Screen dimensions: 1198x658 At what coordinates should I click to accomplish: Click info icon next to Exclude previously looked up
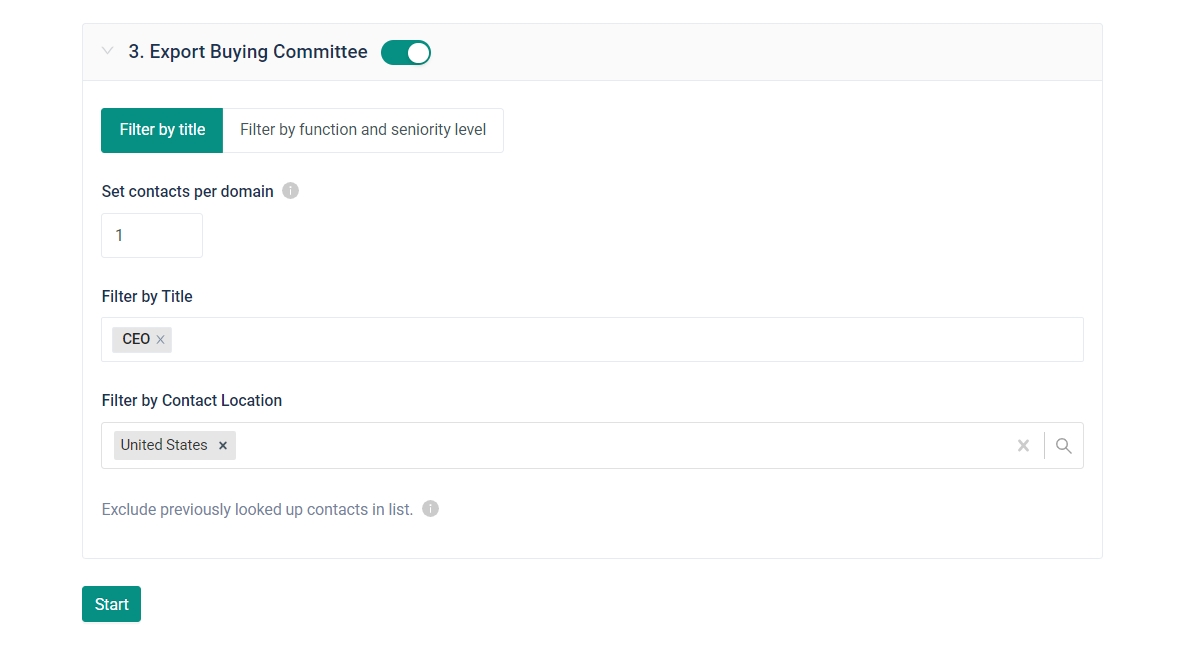click(x=430, y=509)
